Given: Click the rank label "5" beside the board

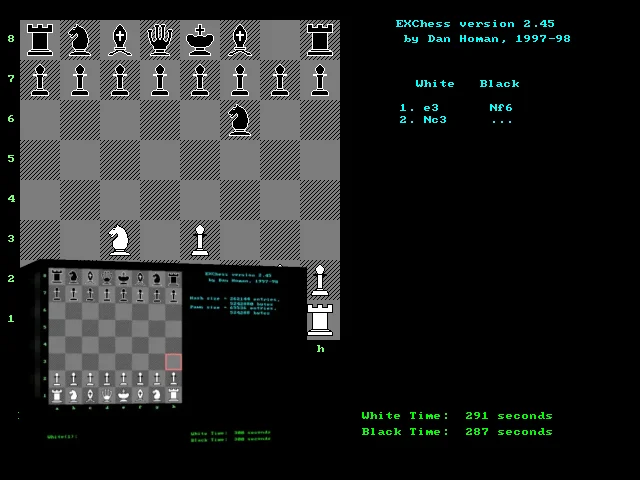Looking at the screenshot, I should click(11, 158).
